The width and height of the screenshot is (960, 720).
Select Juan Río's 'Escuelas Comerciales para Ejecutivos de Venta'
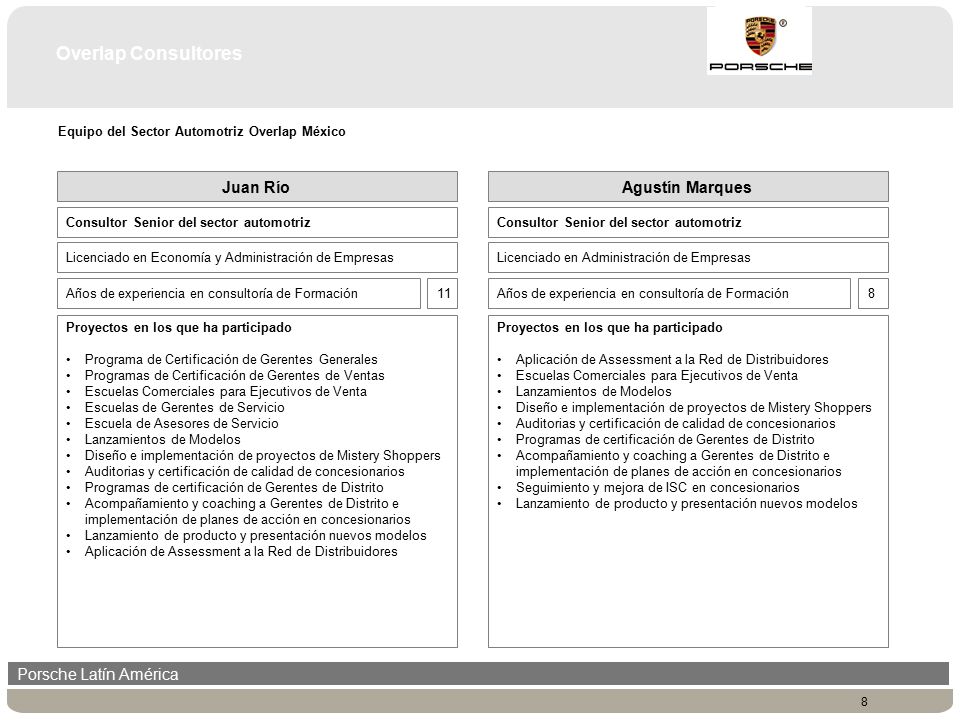[226, 391]
